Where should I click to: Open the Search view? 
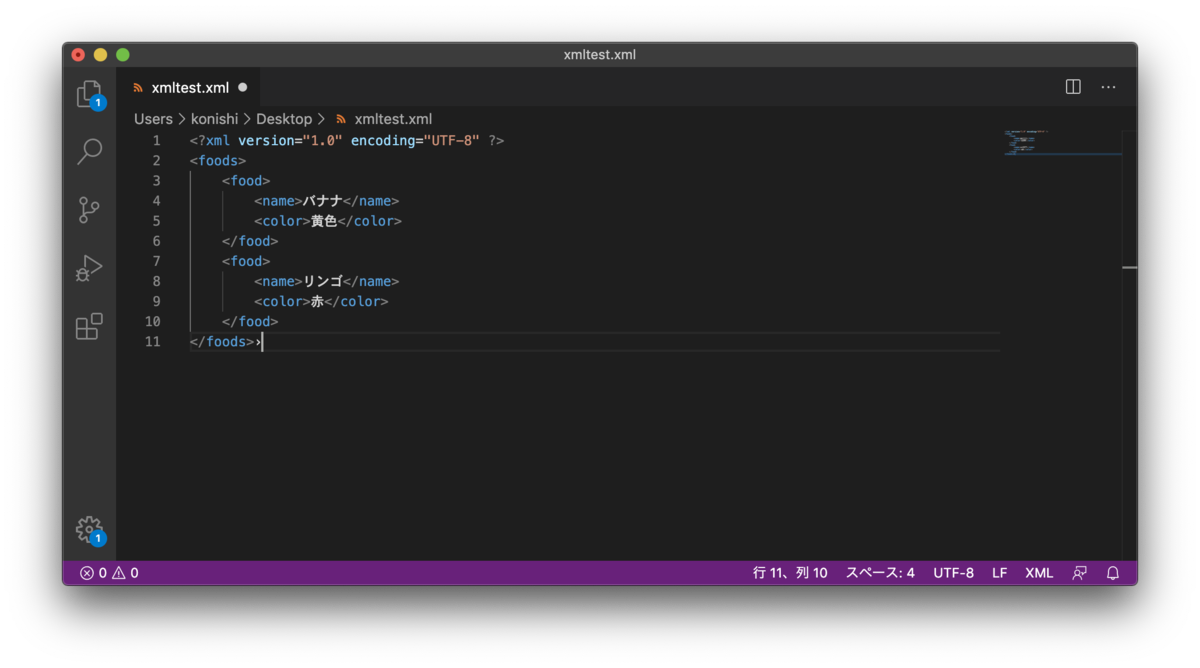89,151
